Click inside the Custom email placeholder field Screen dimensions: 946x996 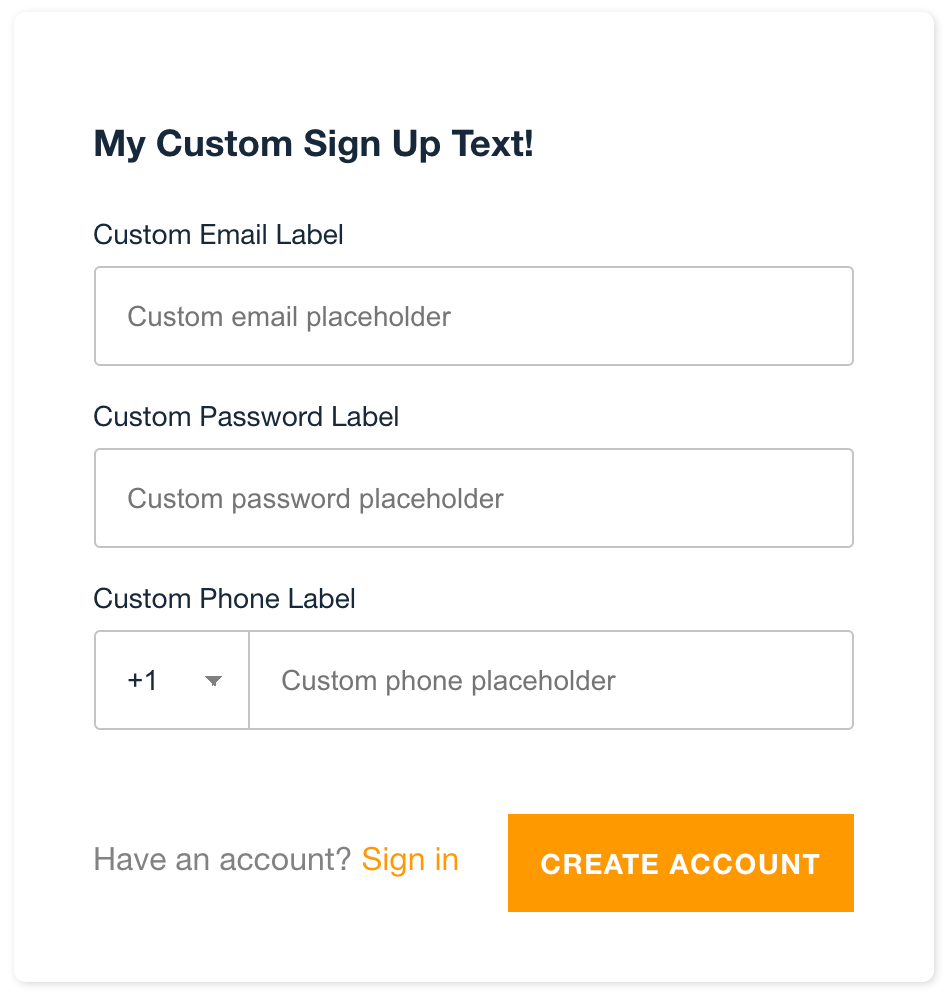click(x=473, y=316)
